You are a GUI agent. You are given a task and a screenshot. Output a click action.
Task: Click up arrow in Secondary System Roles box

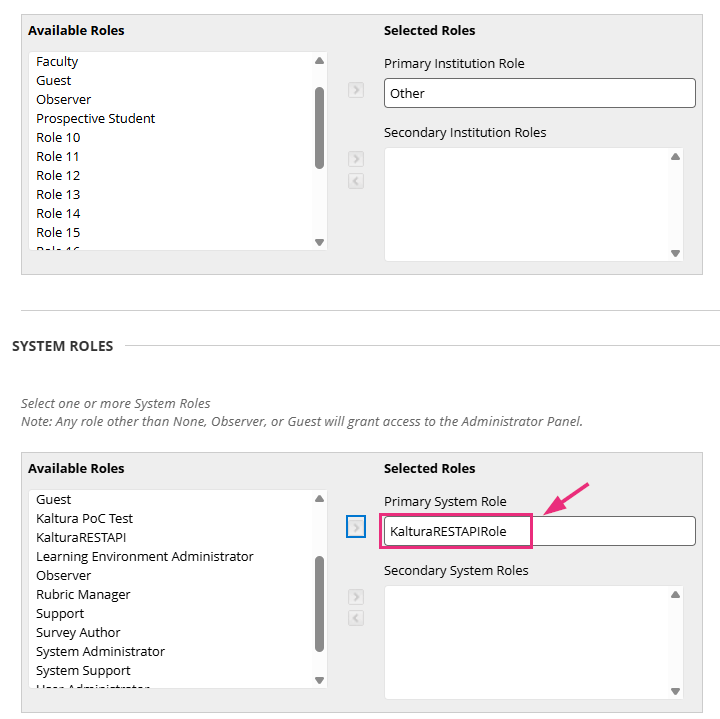point(675,595)
